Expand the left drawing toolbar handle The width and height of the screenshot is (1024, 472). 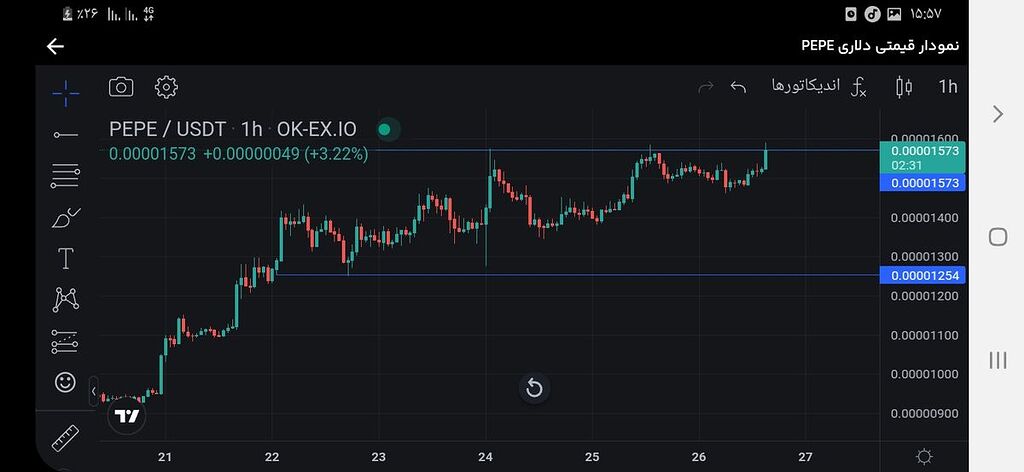[94, 390]
